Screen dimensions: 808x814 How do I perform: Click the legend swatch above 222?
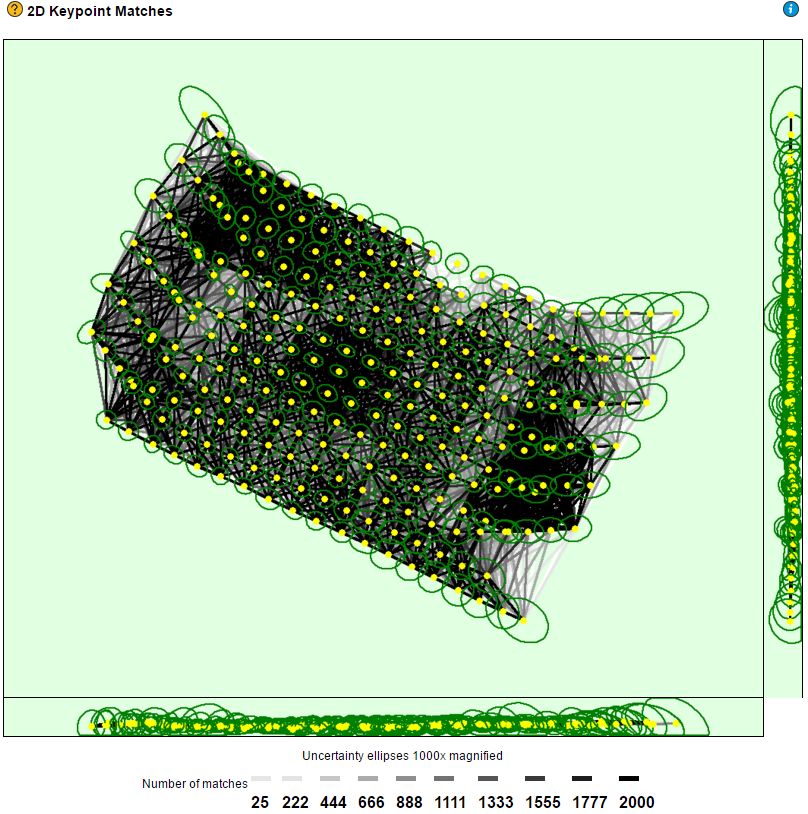click(292, 778)
